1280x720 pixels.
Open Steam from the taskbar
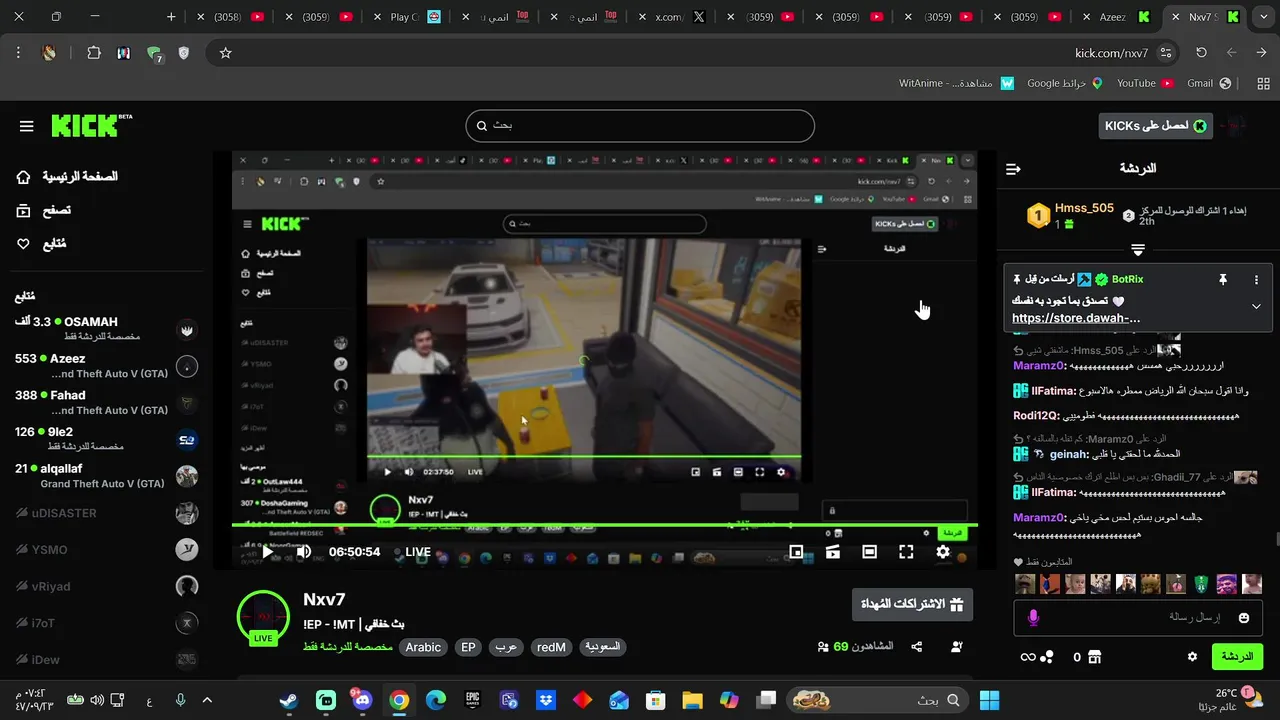288,700
